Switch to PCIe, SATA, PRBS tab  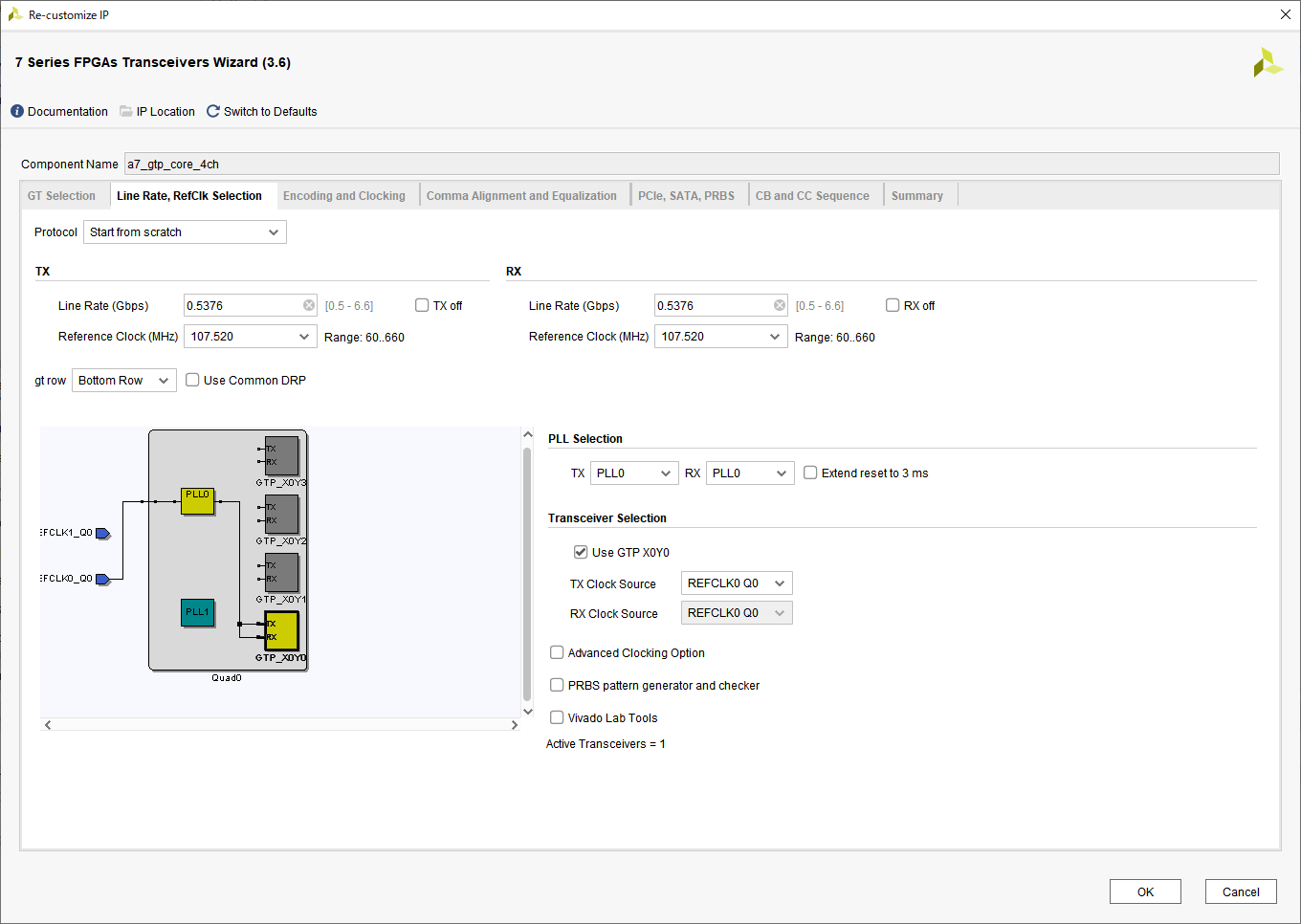pyautogui.click(x=687, y=196)
